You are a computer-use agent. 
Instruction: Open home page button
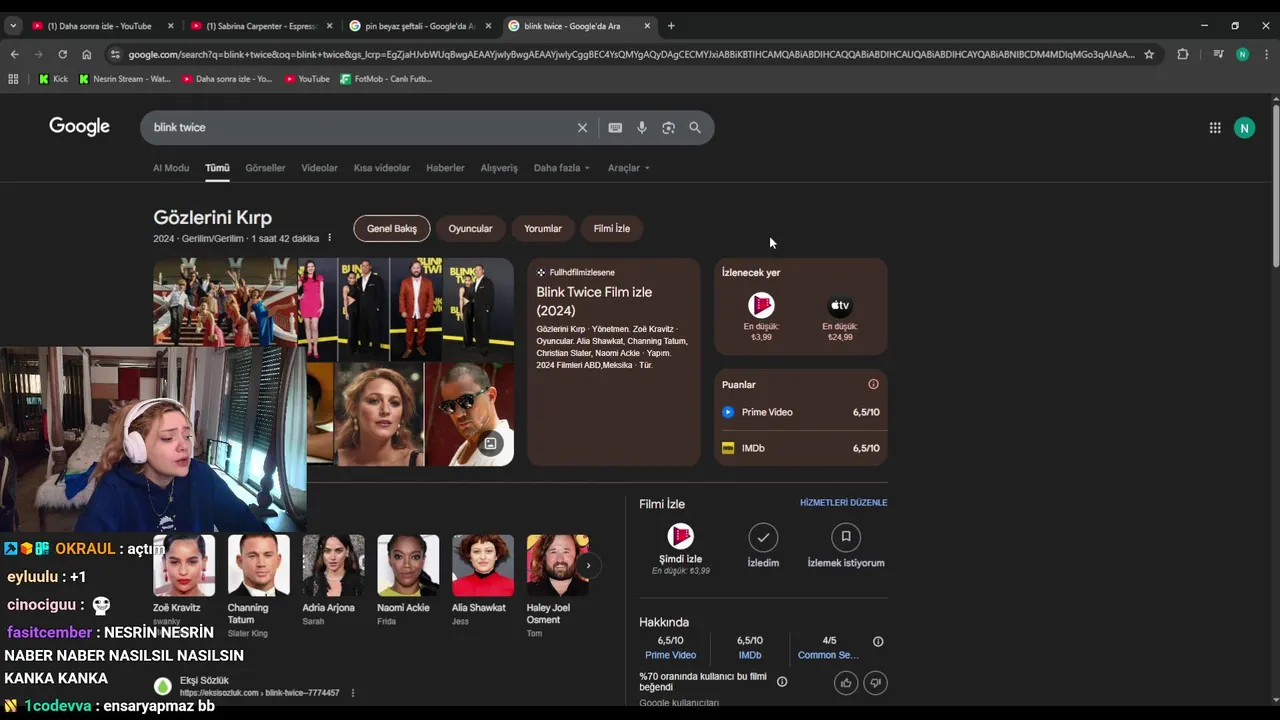pyautogui.click(x=87, y=54)
